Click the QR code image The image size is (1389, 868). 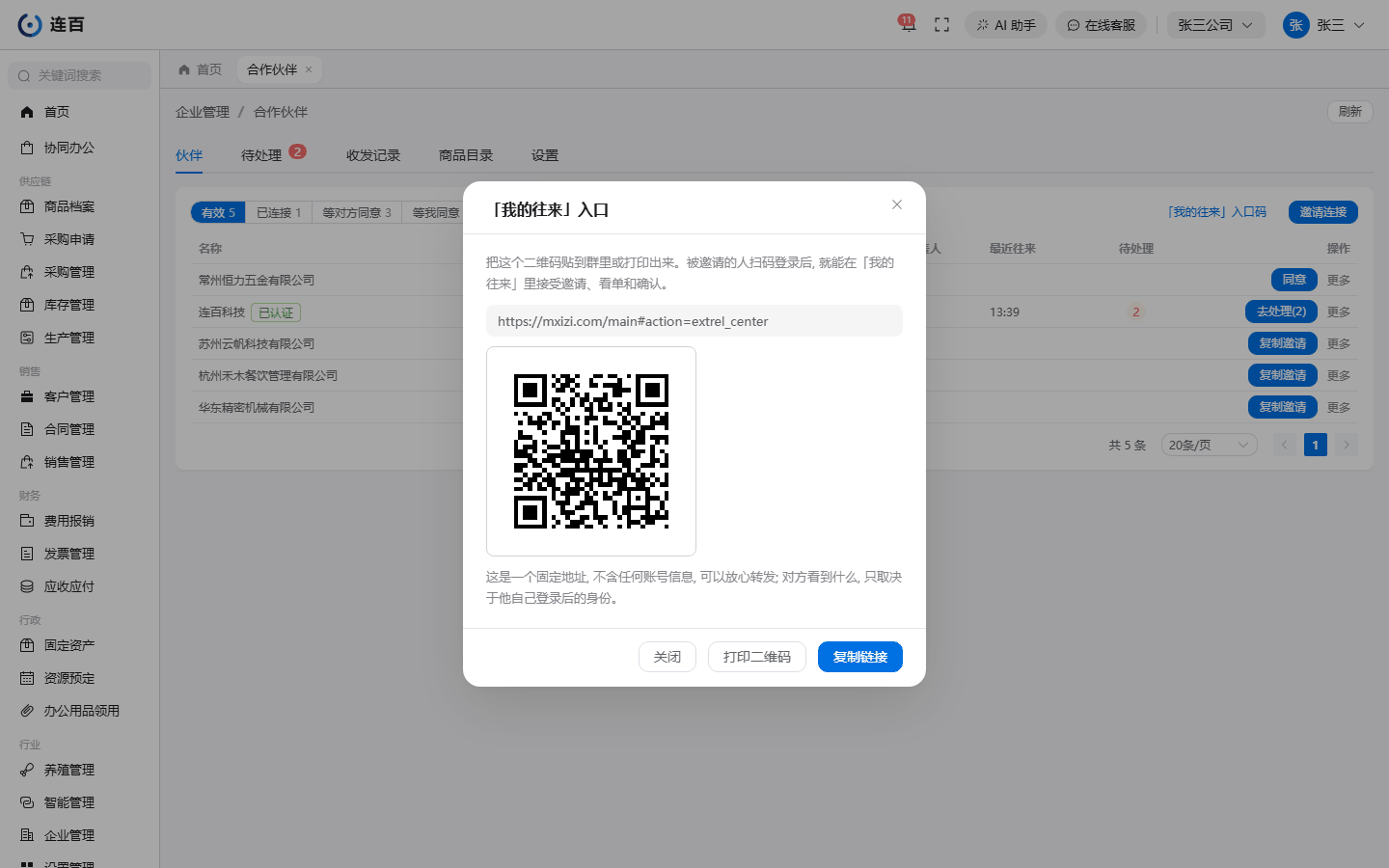pyautogui.click(x=591, y=451)
